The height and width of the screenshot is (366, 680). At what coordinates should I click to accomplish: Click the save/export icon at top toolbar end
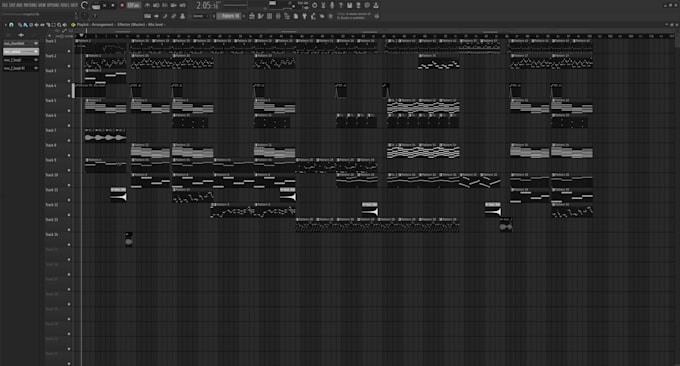(376, 5)
